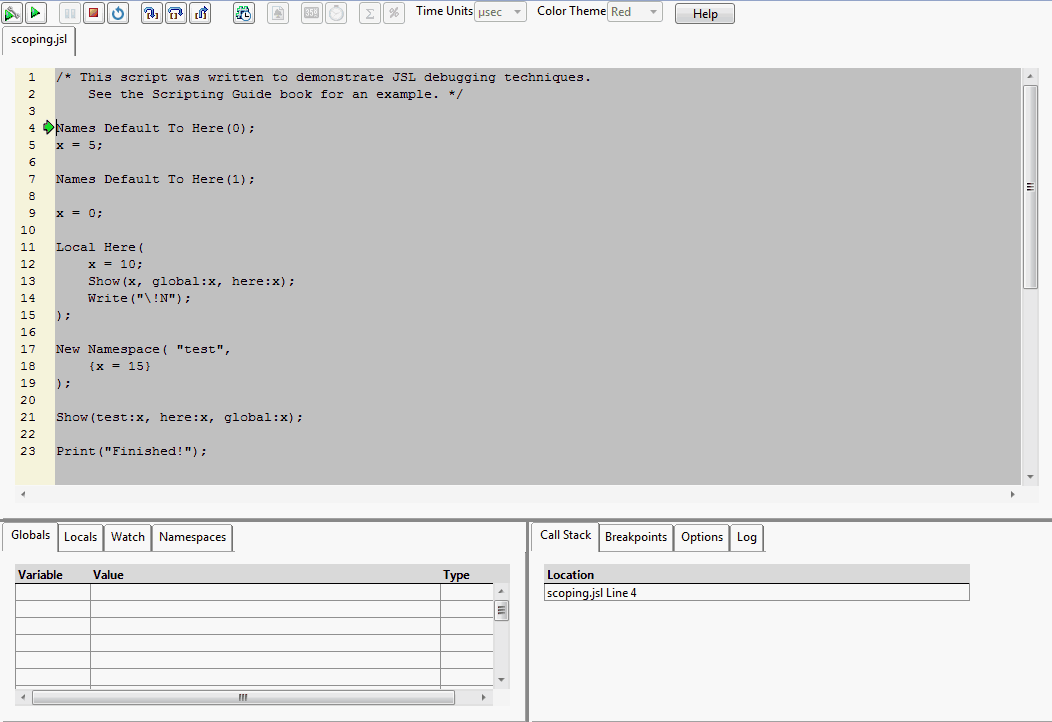
Task: Open the Color Theme dropdown
Action: point(635,12)
